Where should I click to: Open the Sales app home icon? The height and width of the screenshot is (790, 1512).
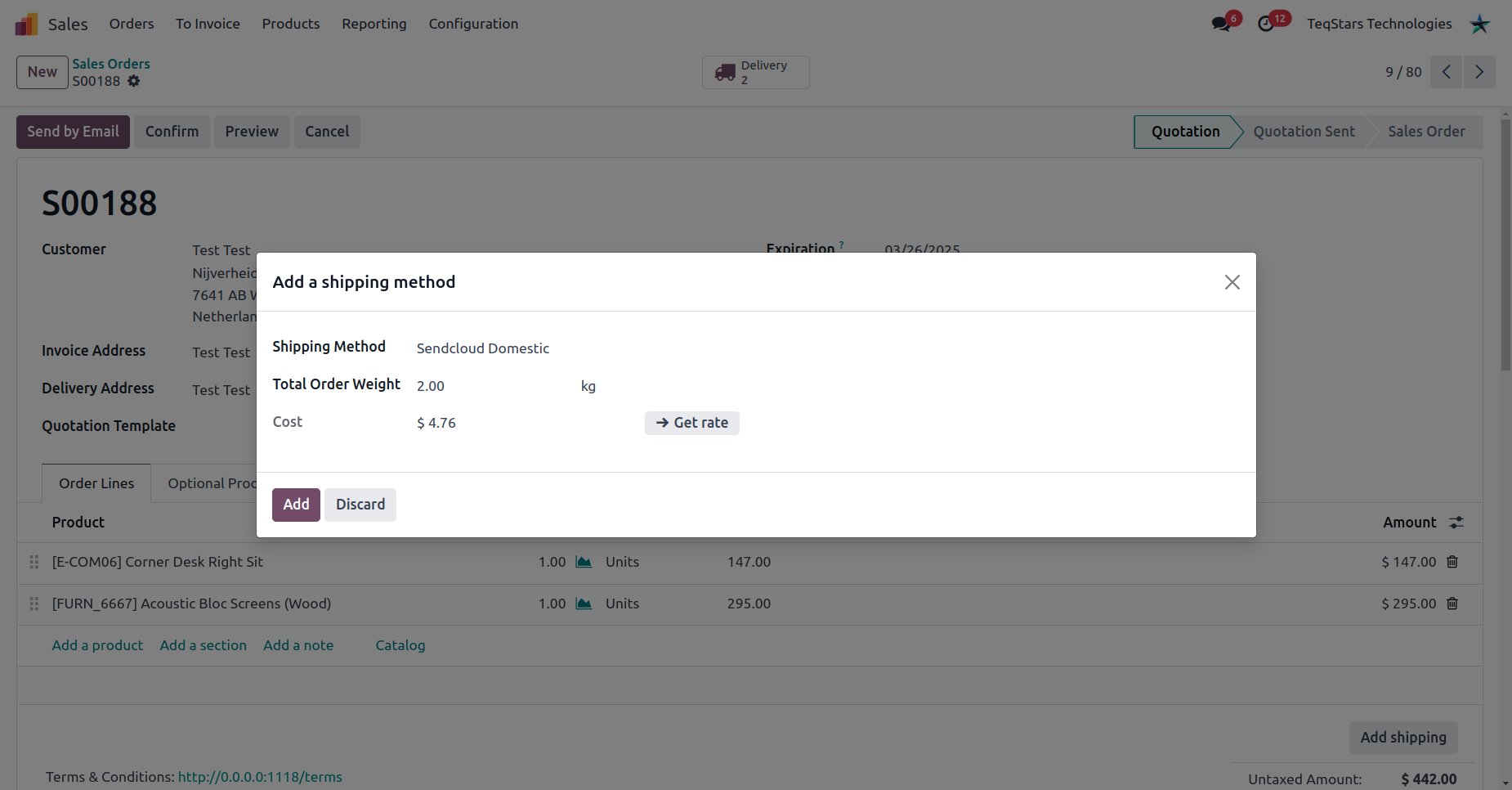[x=26, y=24]
